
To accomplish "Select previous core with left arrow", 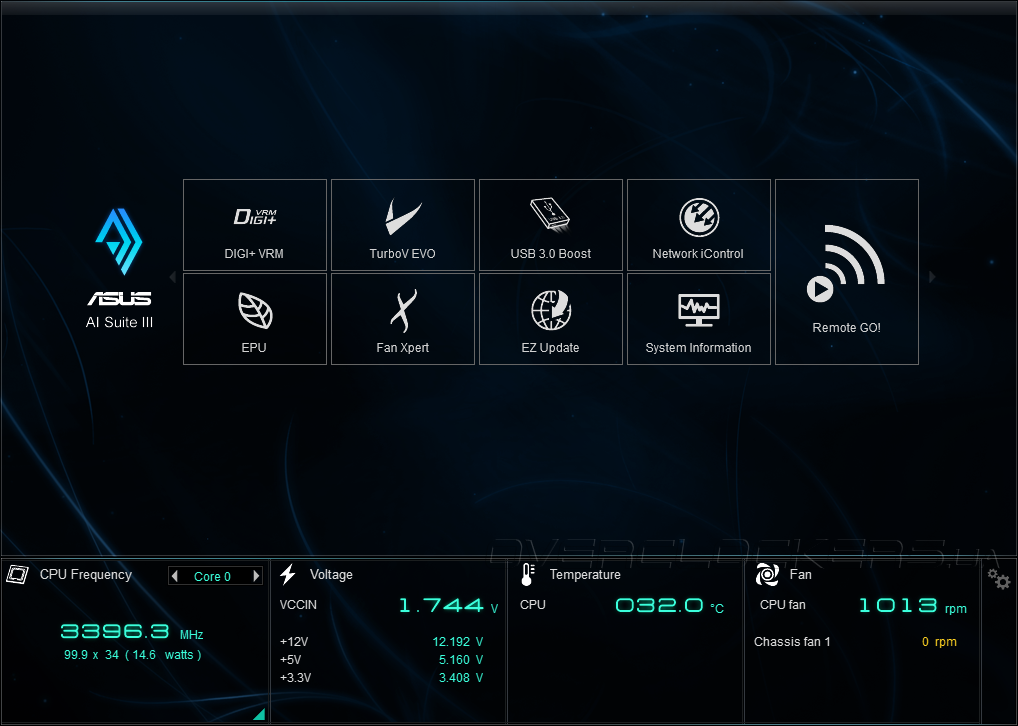I will click(174, 576).
